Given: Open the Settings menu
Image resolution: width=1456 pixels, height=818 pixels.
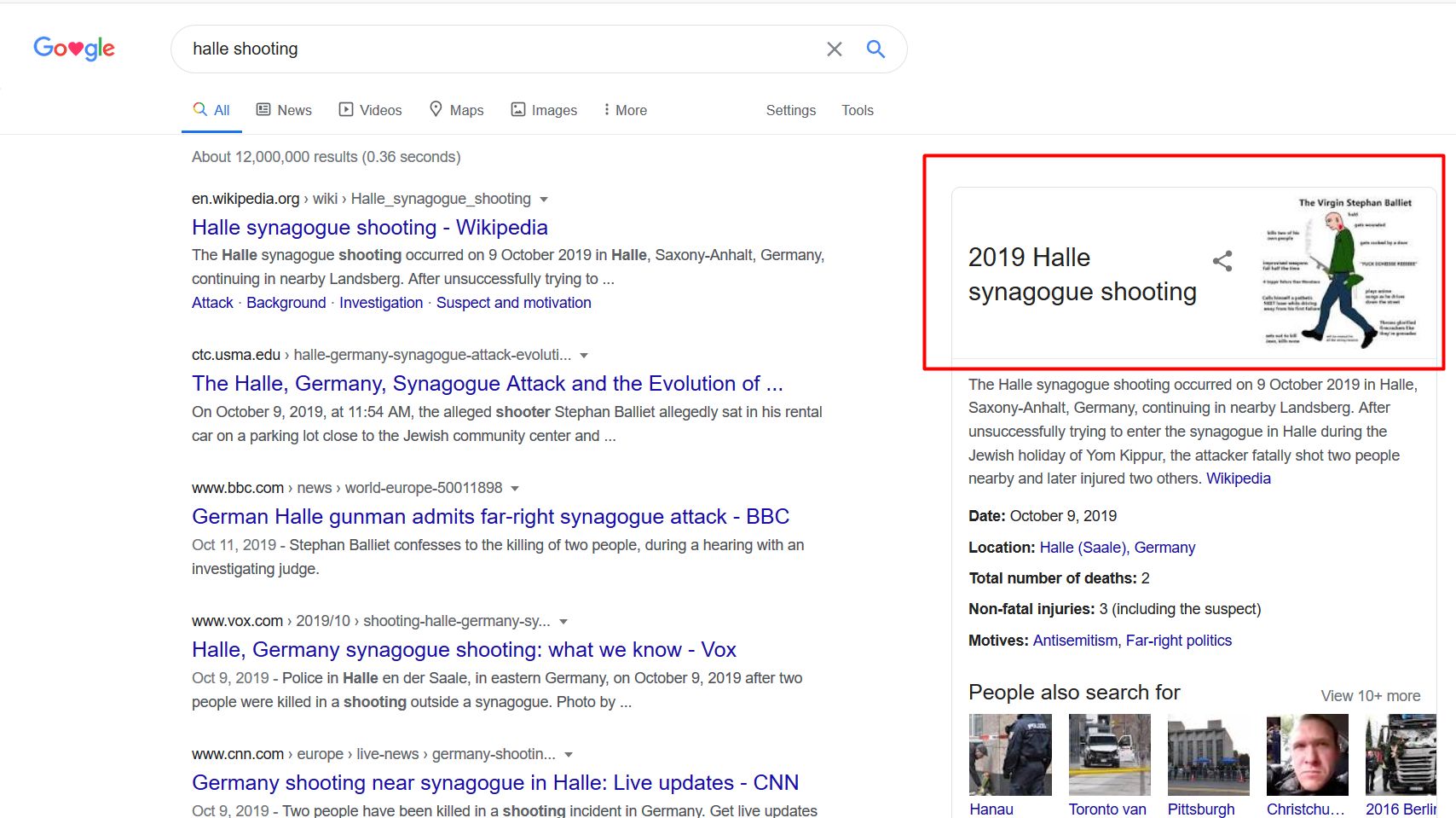Looking at the screenshot, I should 790,110.
